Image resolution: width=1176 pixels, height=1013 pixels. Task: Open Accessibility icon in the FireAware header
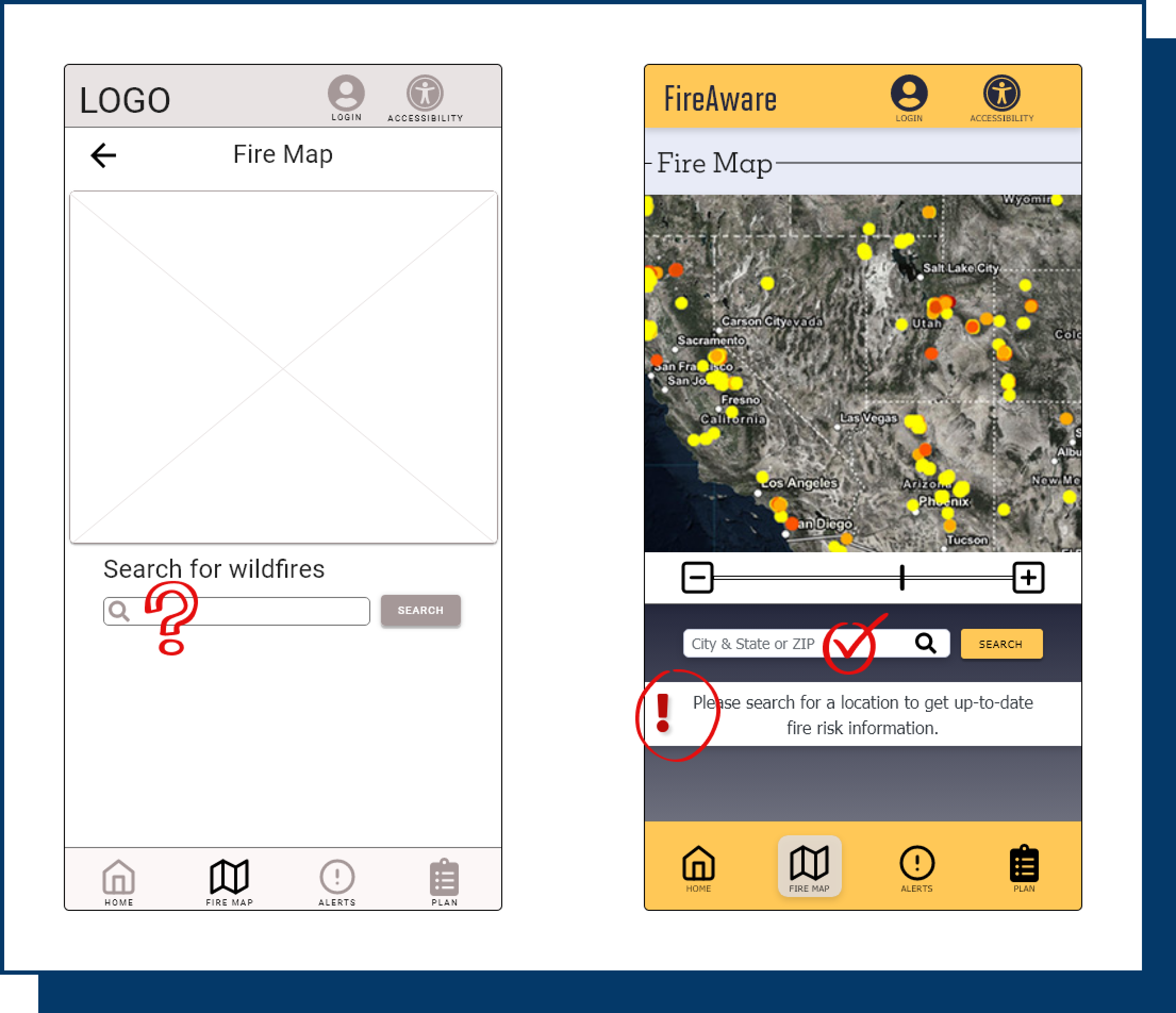tap(1001, 93)
